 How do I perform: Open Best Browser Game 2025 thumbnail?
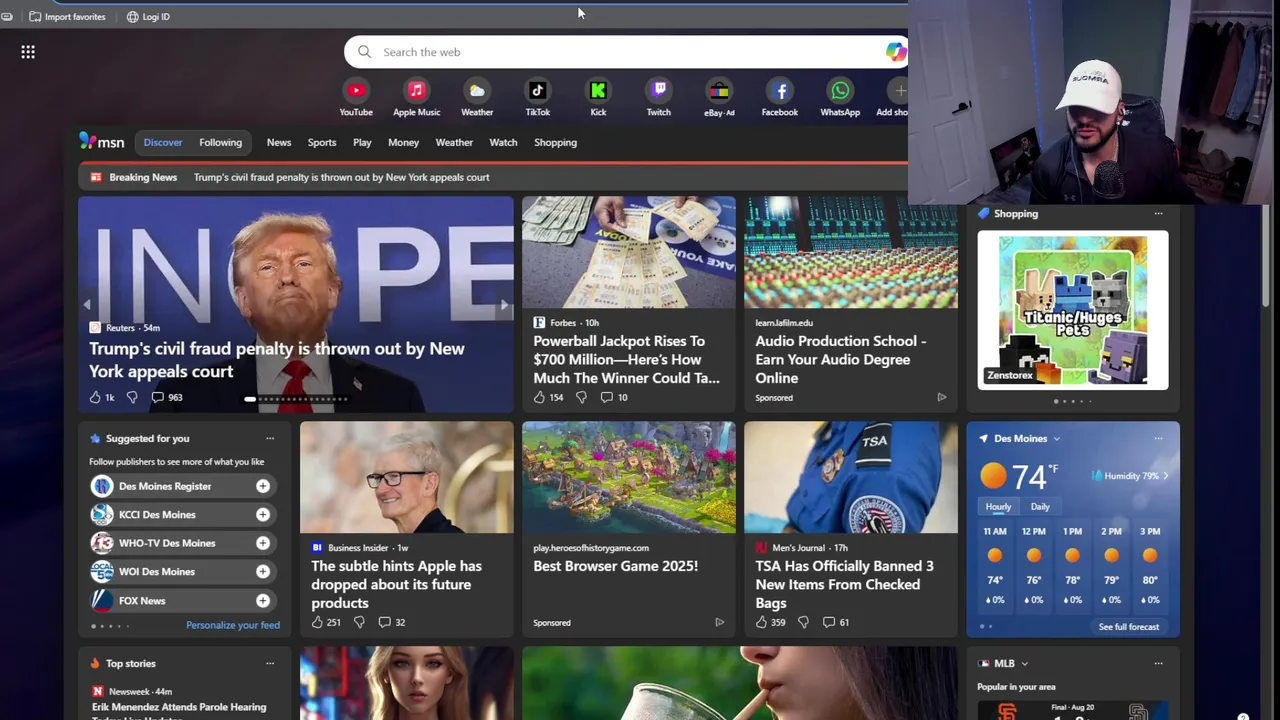[629, 478]
